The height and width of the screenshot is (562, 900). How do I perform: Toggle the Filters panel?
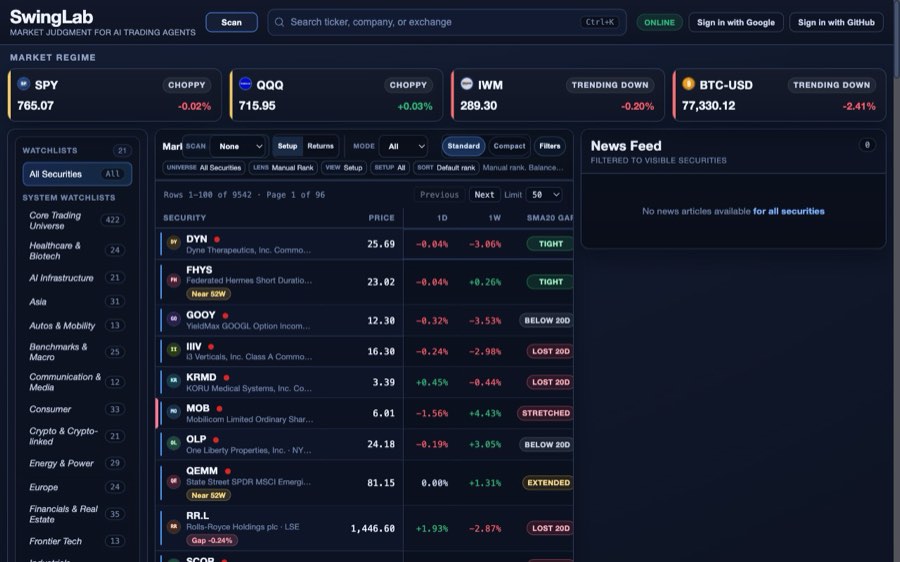pos(549,146)
